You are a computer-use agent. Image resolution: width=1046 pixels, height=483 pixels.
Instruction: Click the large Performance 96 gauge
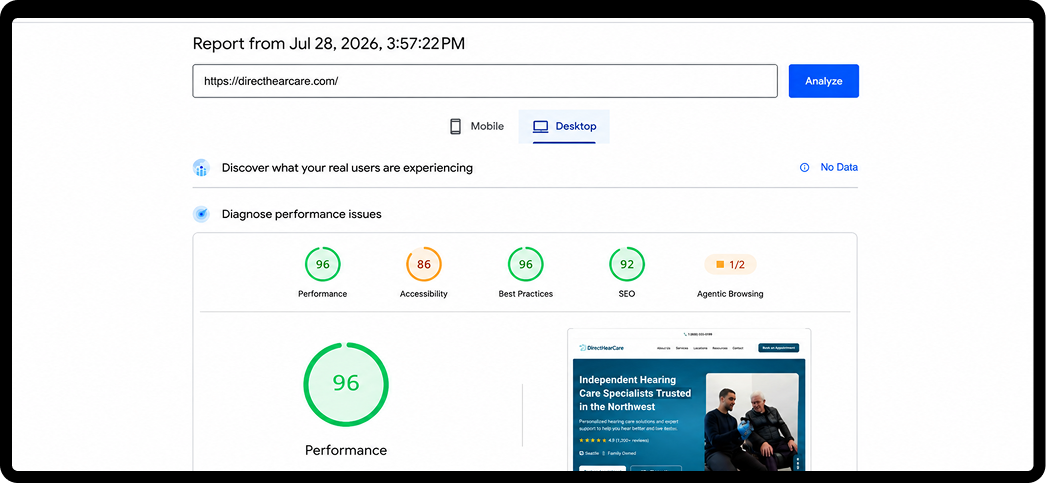pyautogui.click(x=346, y=384)
